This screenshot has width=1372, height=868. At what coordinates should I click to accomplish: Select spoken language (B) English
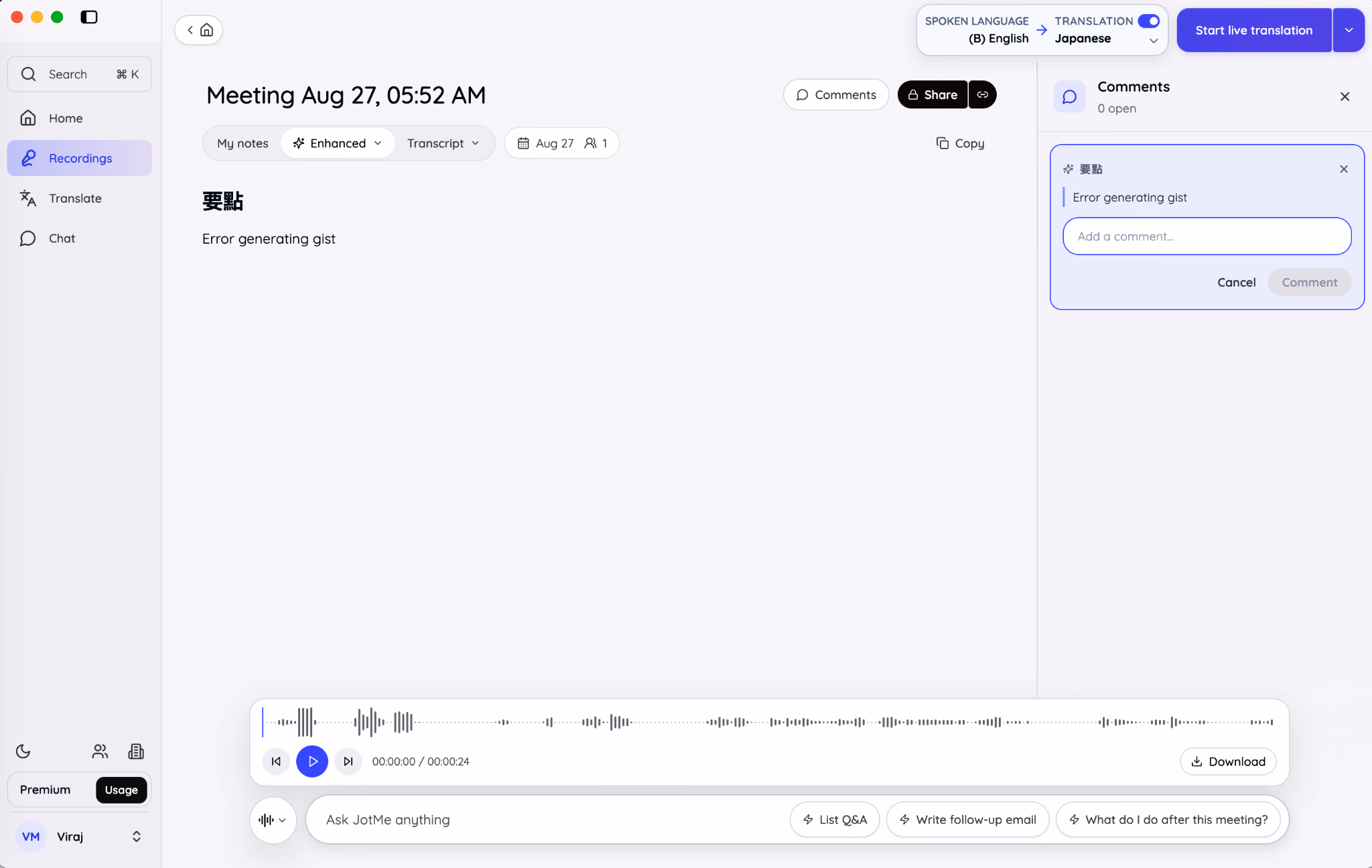(998, 38)
